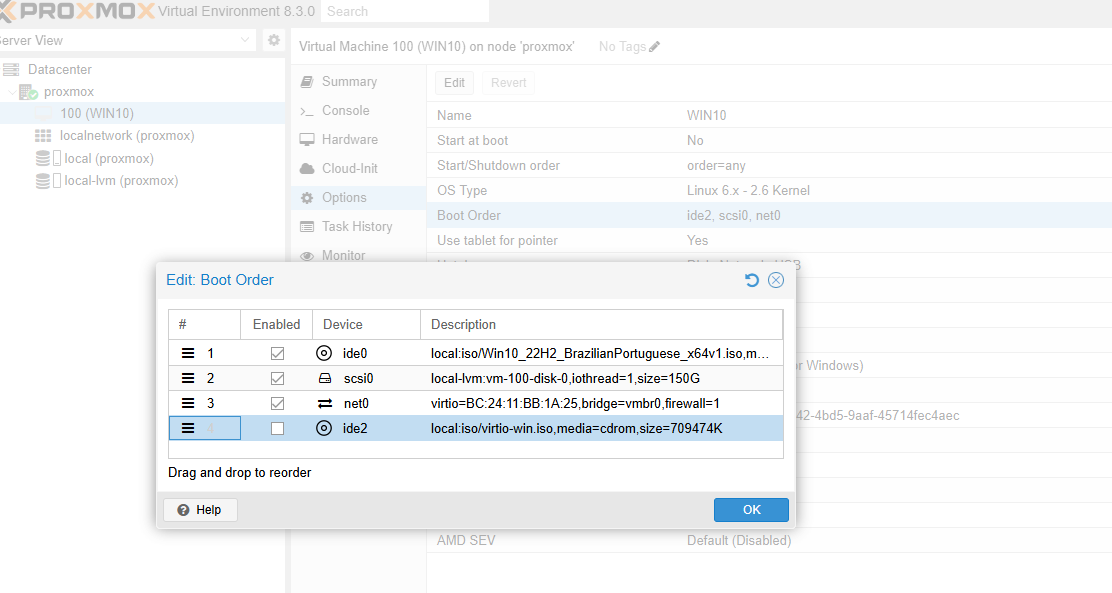Click the drag handle of row 3
Image resolution: width=1112 pixels, height=593 pixels.
click(188, 403)
